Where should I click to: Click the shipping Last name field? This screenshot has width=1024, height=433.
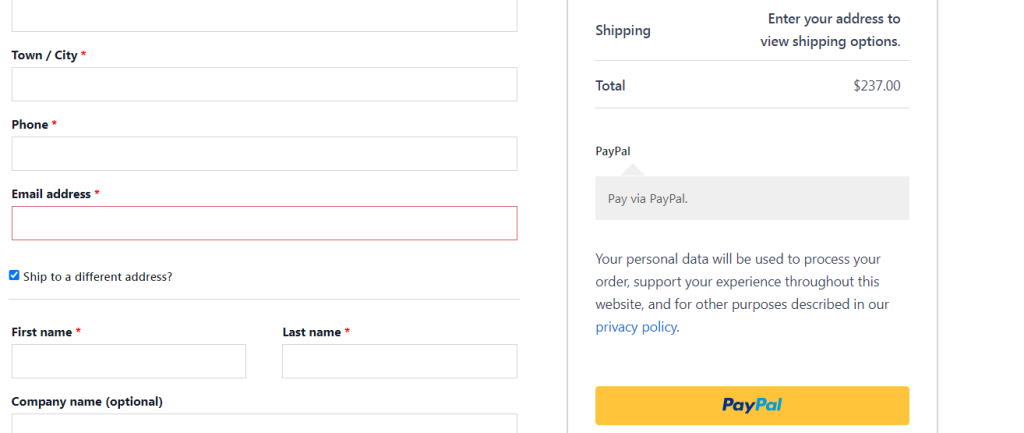coord(400,361)
